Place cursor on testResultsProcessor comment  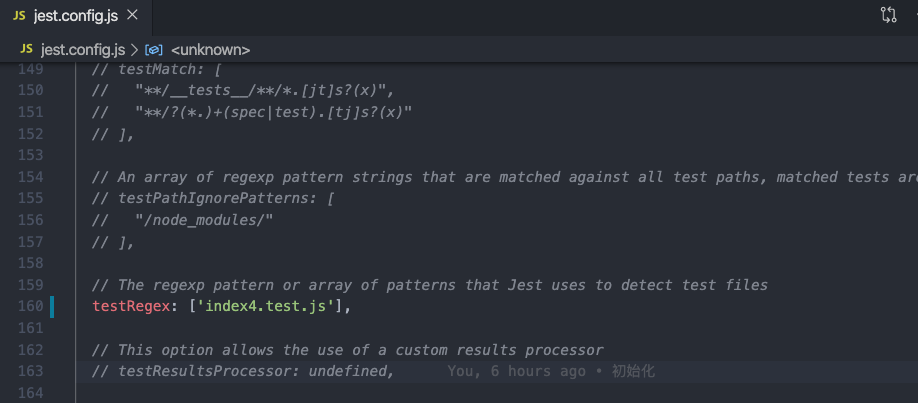pyautogui.click(x=244, y=371)
